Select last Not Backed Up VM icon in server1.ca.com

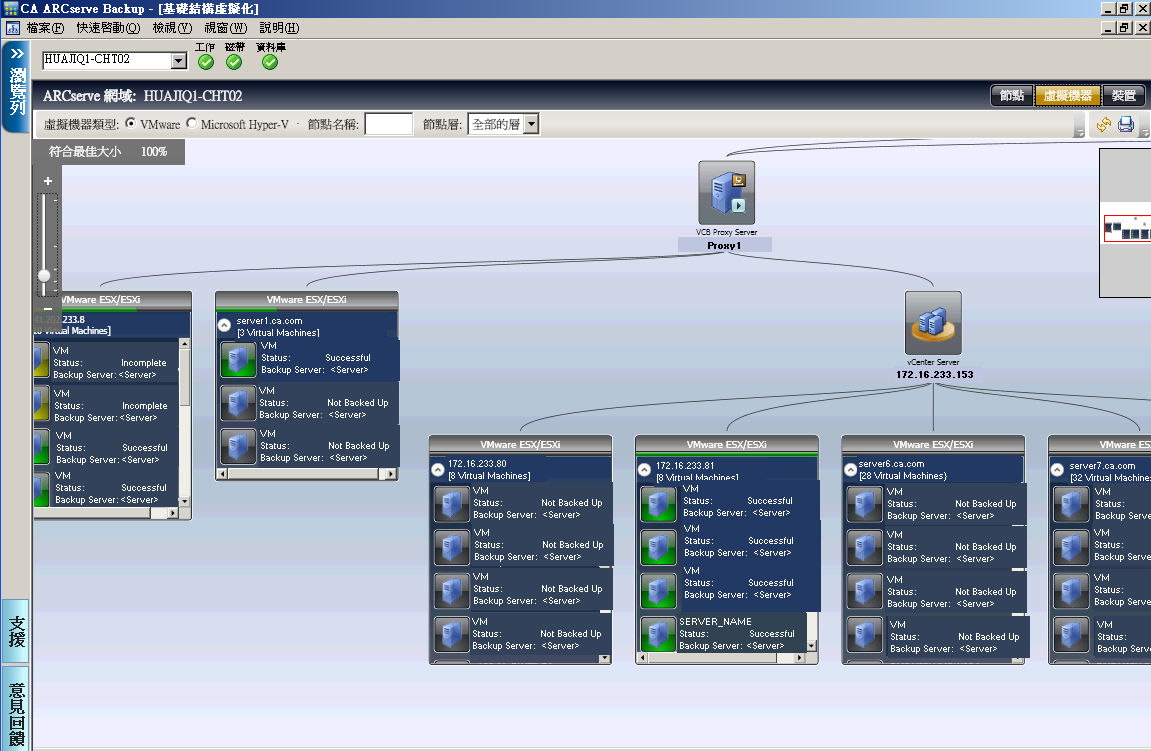(238, 446)
